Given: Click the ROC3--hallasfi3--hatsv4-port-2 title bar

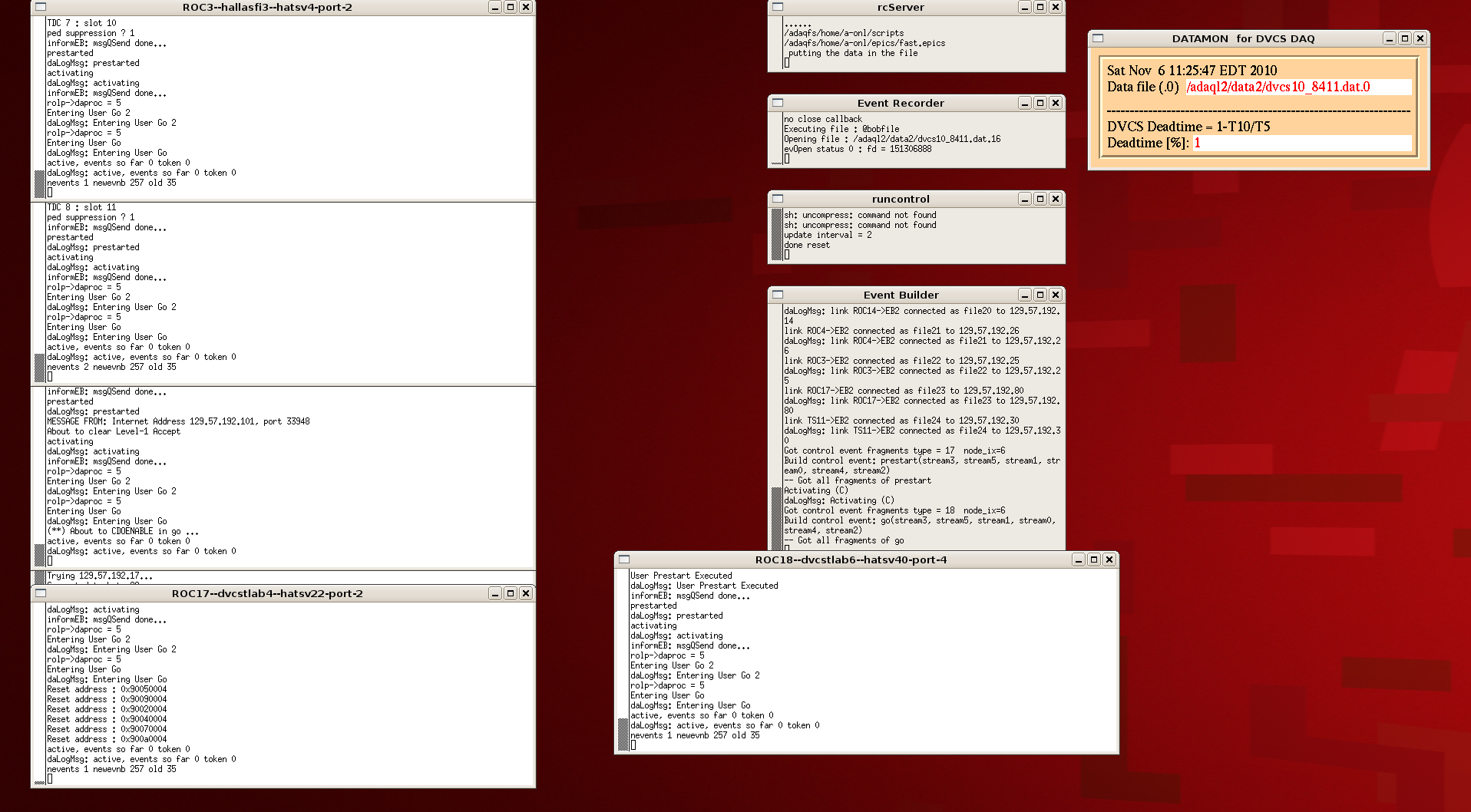Looking at the screenshot, I should [x=267, y=7].
